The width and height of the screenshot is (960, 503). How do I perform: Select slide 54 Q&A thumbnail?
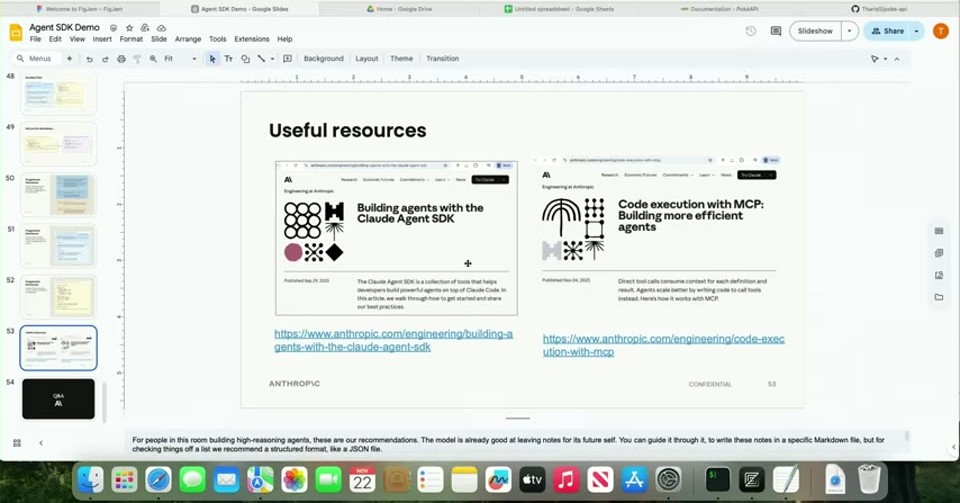tap(59, 399)
